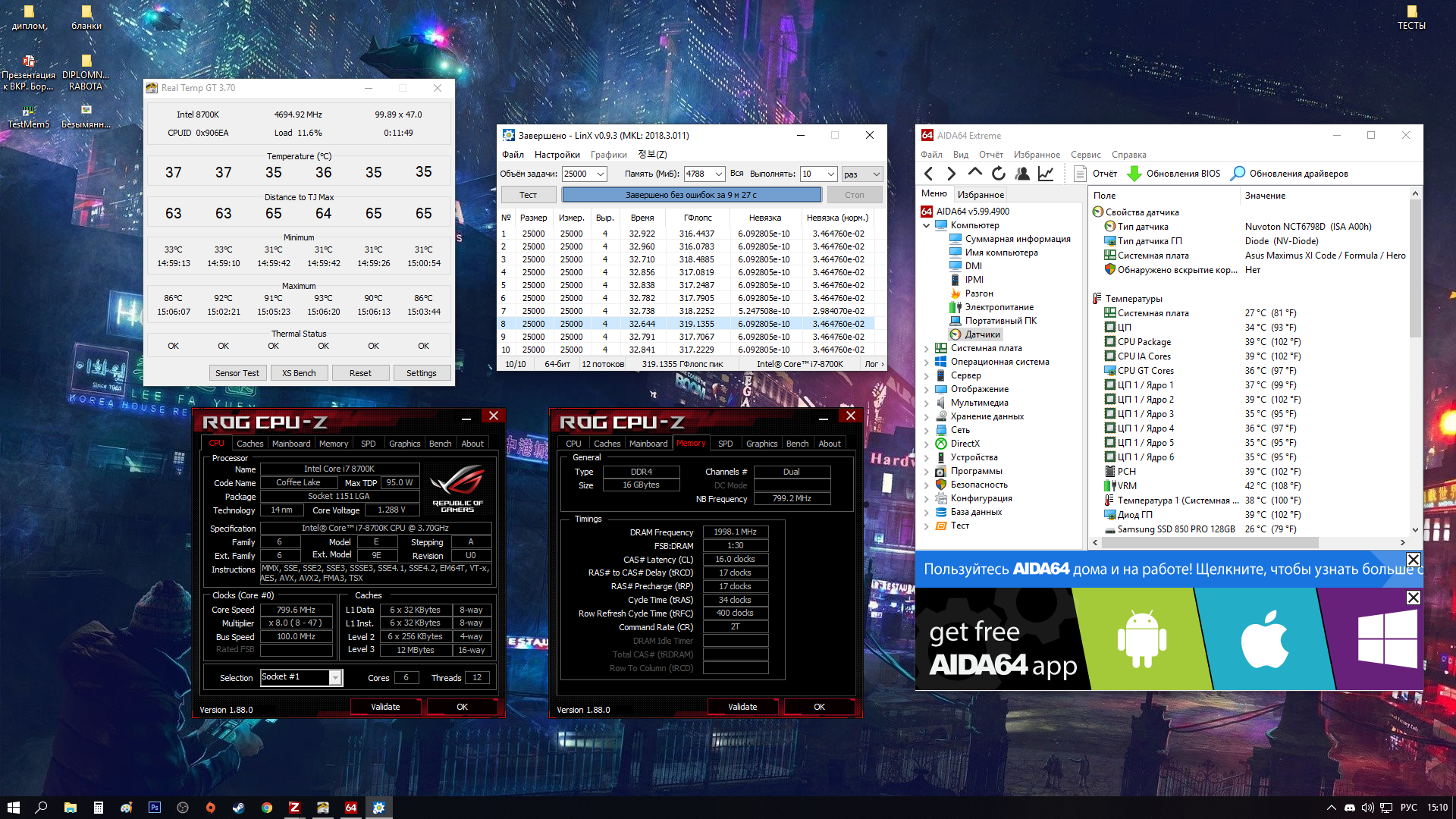Click AIDA64 Up level arrow icon
Viewport: 1456px width, 819px height.
(975, 173)
